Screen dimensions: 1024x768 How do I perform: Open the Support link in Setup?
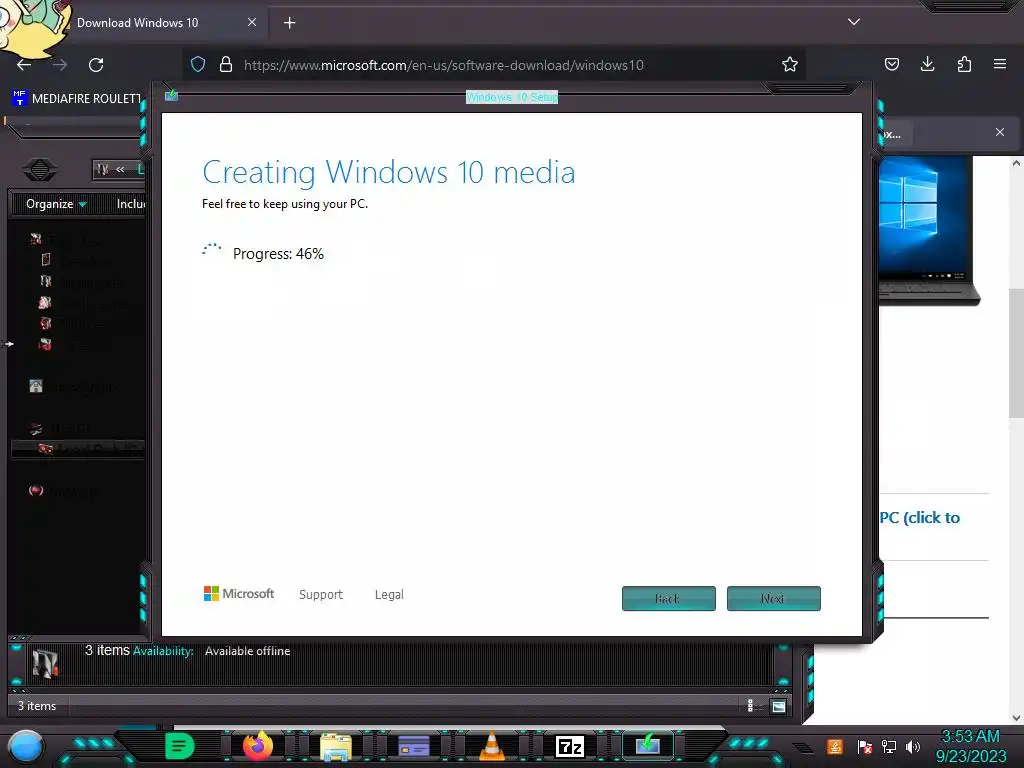[321, 594]
